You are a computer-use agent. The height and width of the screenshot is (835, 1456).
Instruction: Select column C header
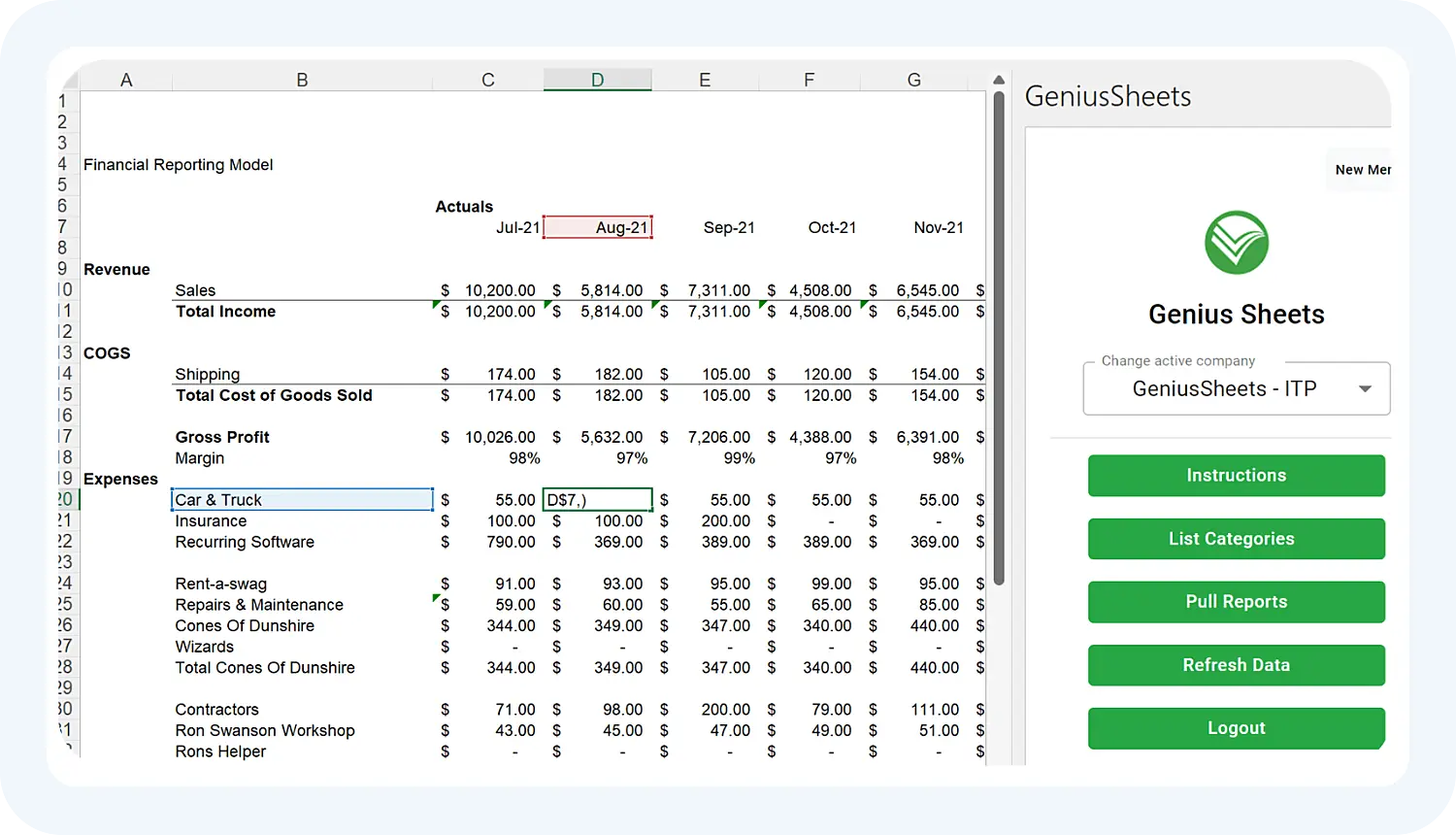pos(488,81)
